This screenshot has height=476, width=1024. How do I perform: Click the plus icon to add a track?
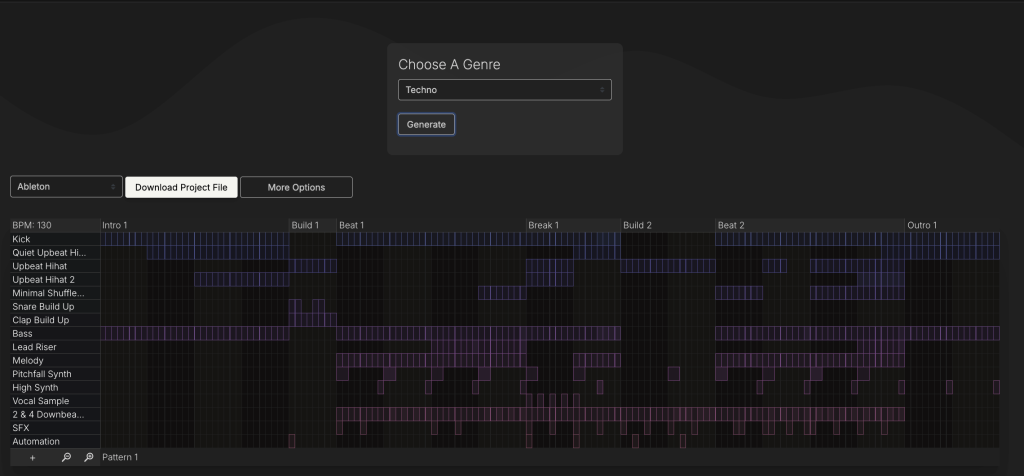[32, 457]
